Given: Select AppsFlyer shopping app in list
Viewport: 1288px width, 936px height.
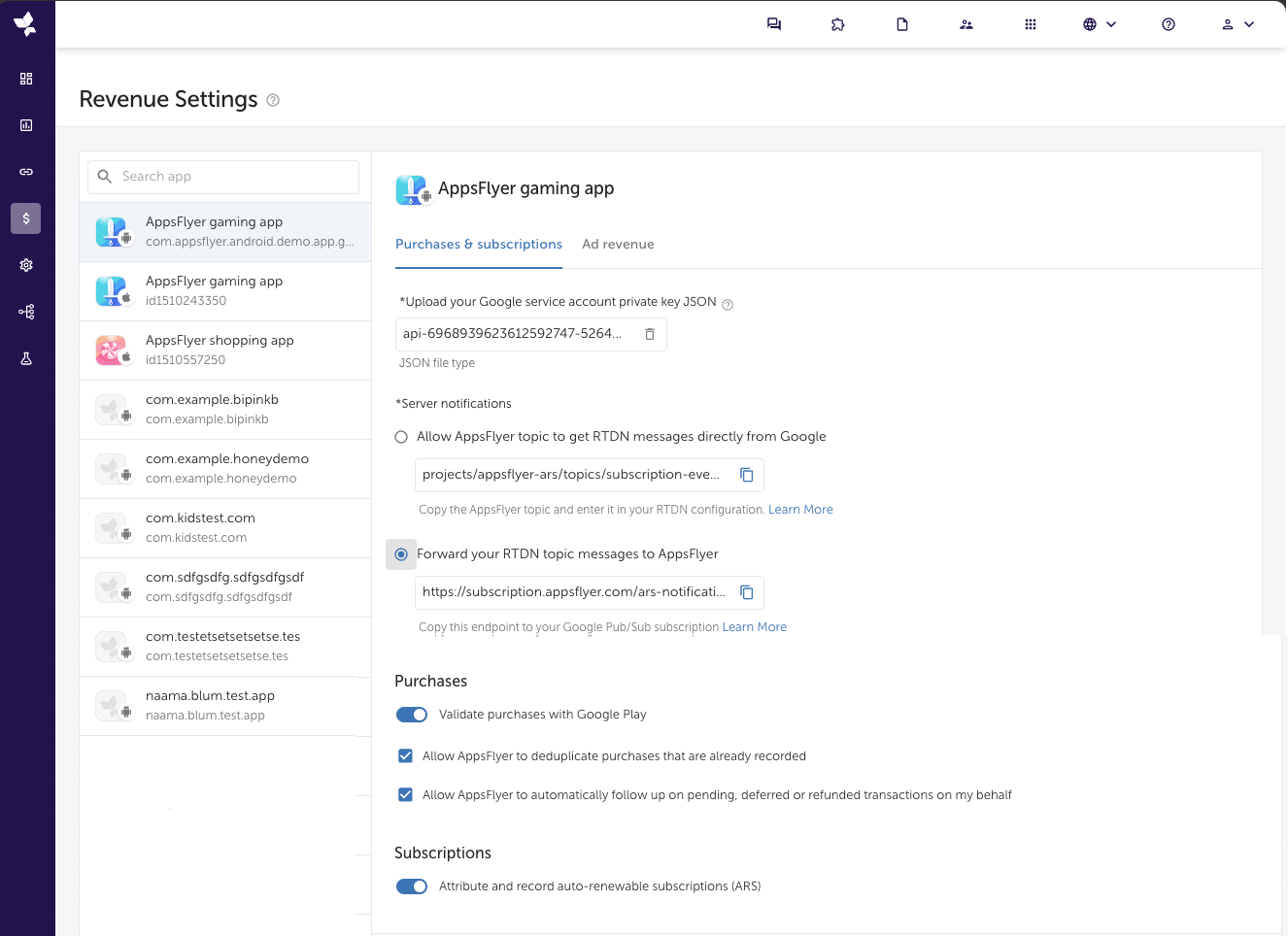Looking at the screenshot, I should [225, 351].
